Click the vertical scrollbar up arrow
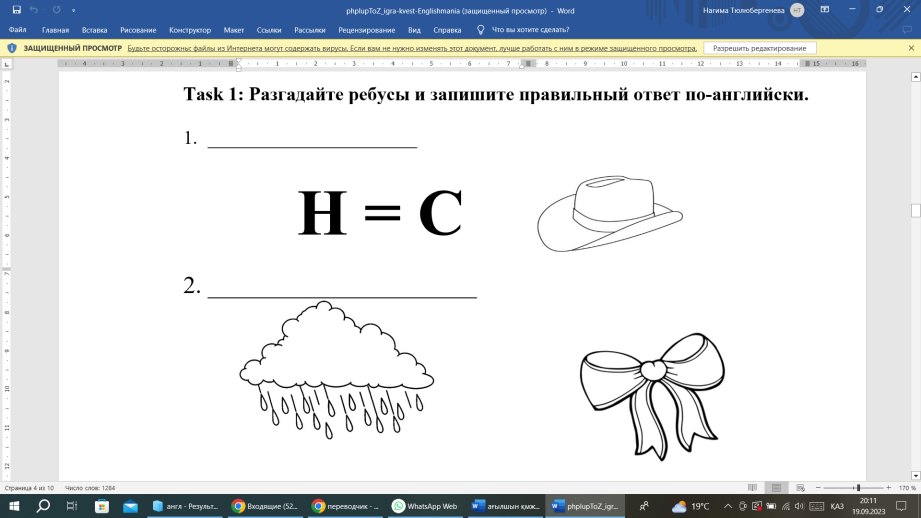Image resolution: width=921 pixels, height=518 pixels. (915, 77)
